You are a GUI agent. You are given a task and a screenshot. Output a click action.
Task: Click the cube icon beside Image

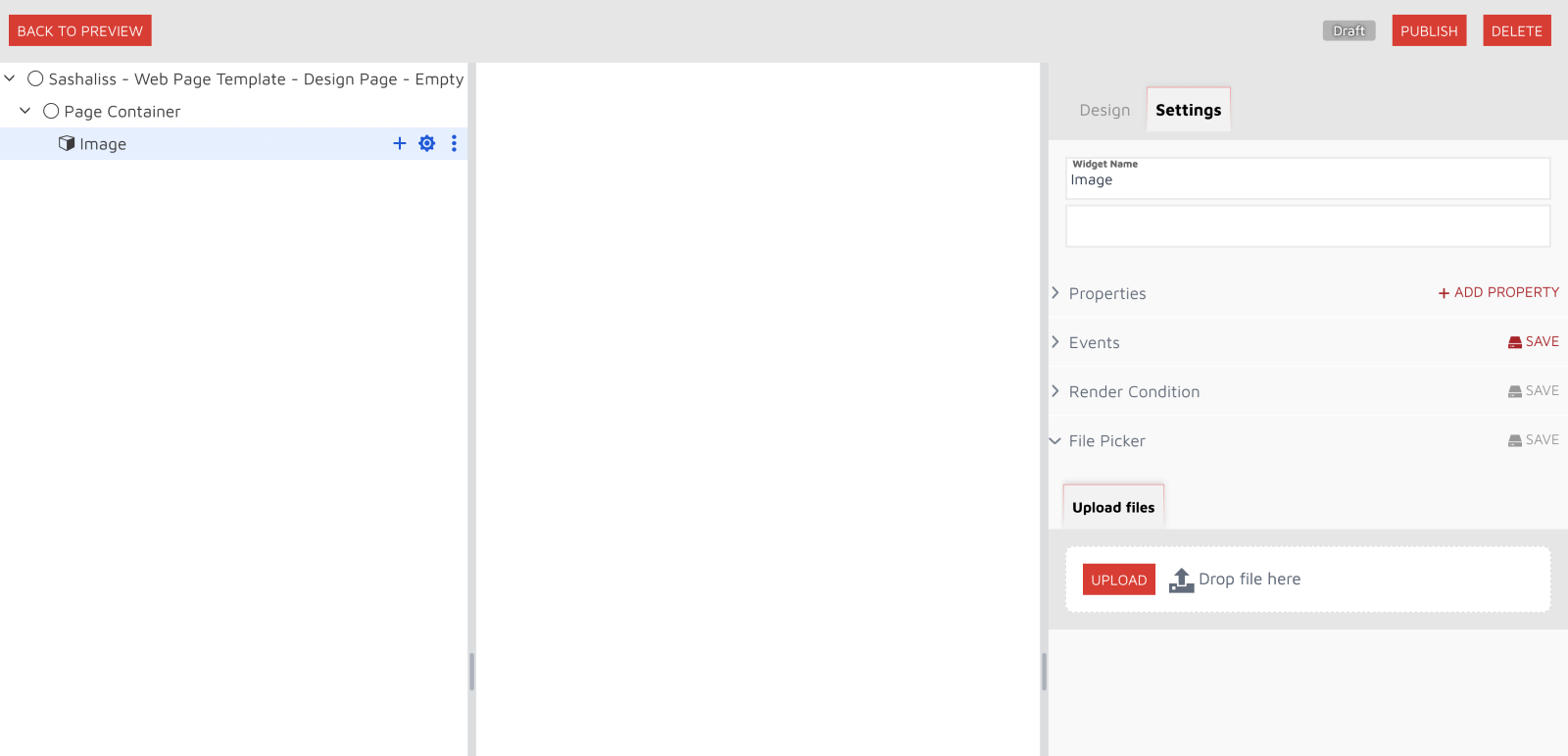(x=67, y=143)
